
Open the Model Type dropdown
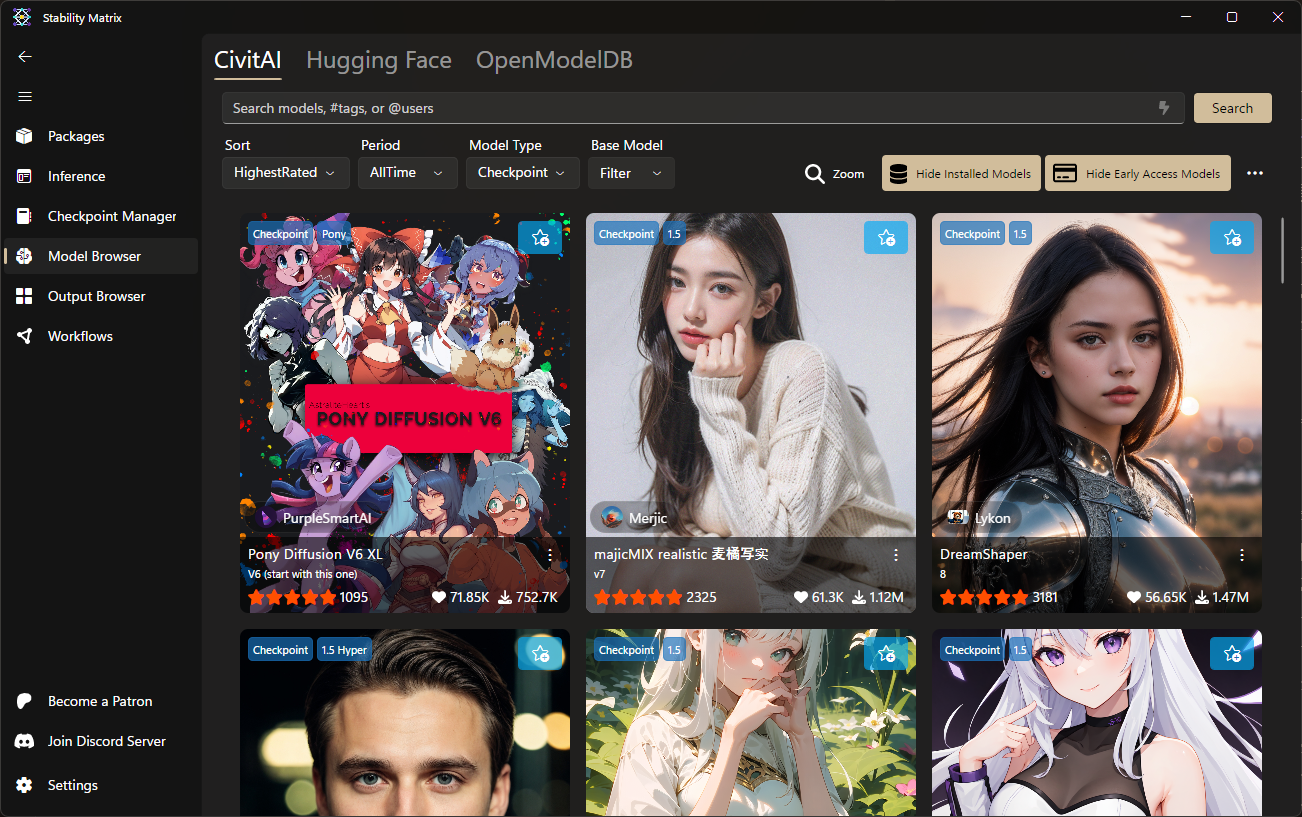point(523,173)
